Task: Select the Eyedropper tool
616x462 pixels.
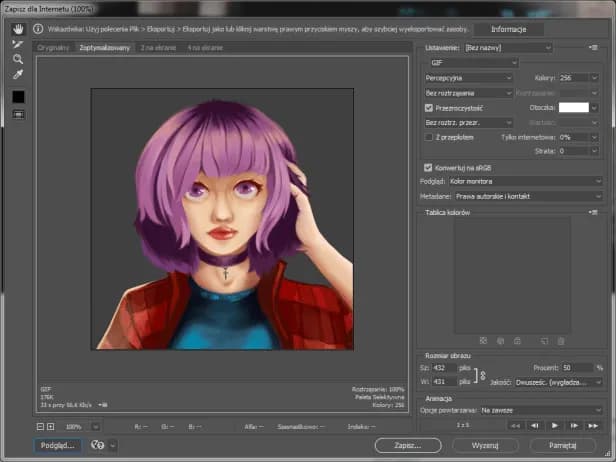Action: coord(18,74)
